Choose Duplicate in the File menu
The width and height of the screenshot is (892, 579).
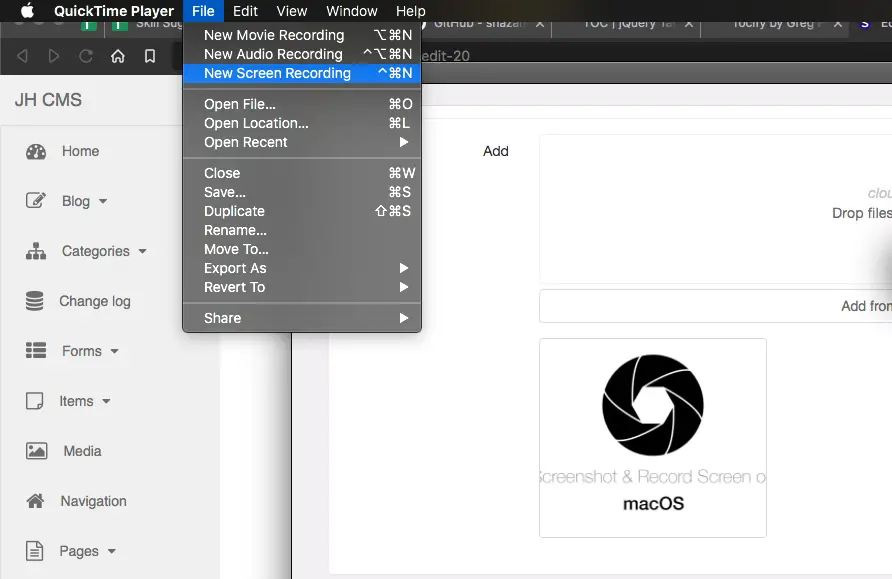tap(302, 211)
